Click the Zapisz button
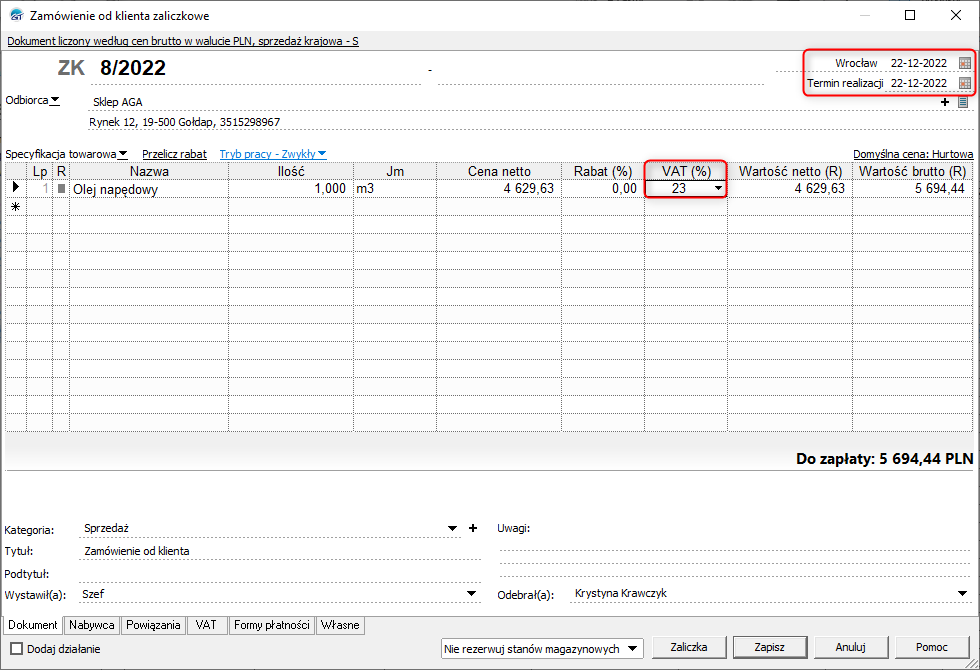Image resolution: width=980 pixels, height=670 pixels. click(x=769, y=648)
